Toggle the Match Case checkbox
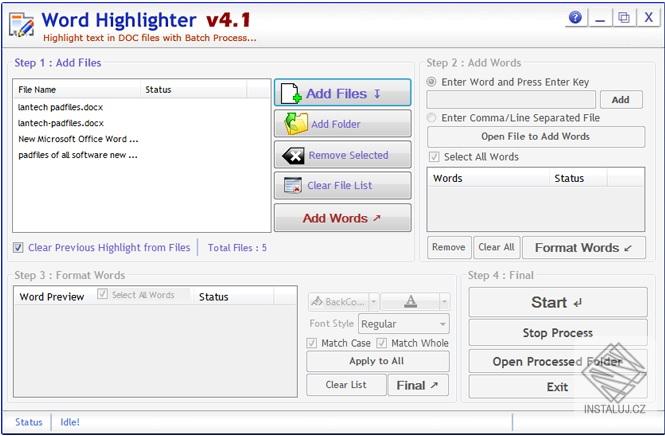The height and width of the screenshot is (436, 665). coord(312,343)
